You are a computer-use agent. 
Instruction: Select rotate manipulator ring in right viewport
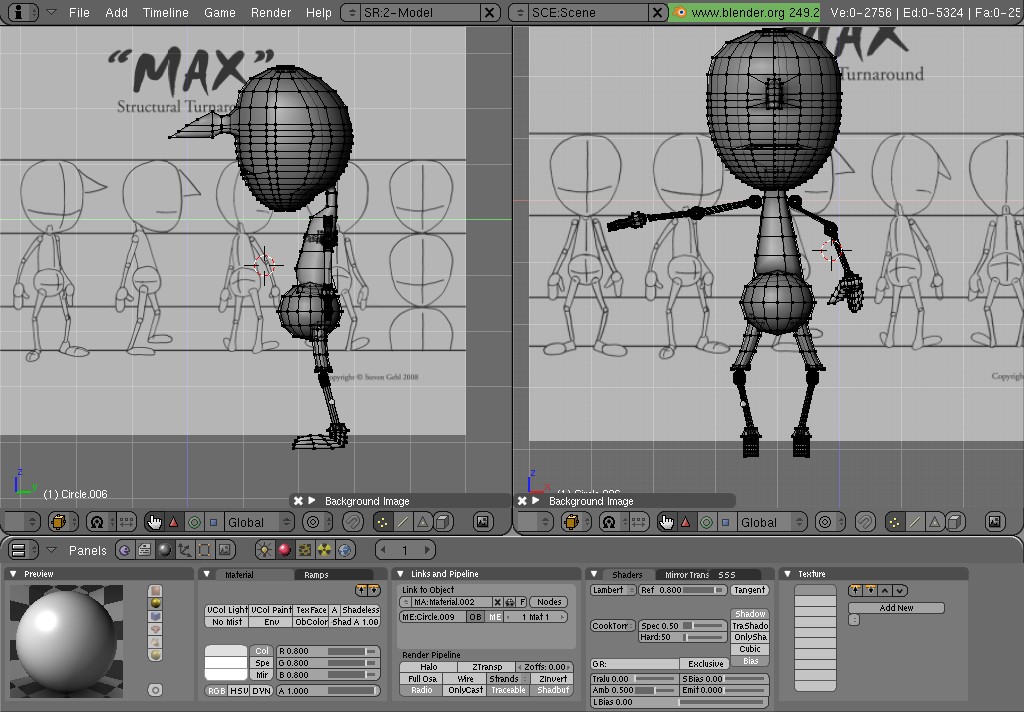click(x=706, y=522)
